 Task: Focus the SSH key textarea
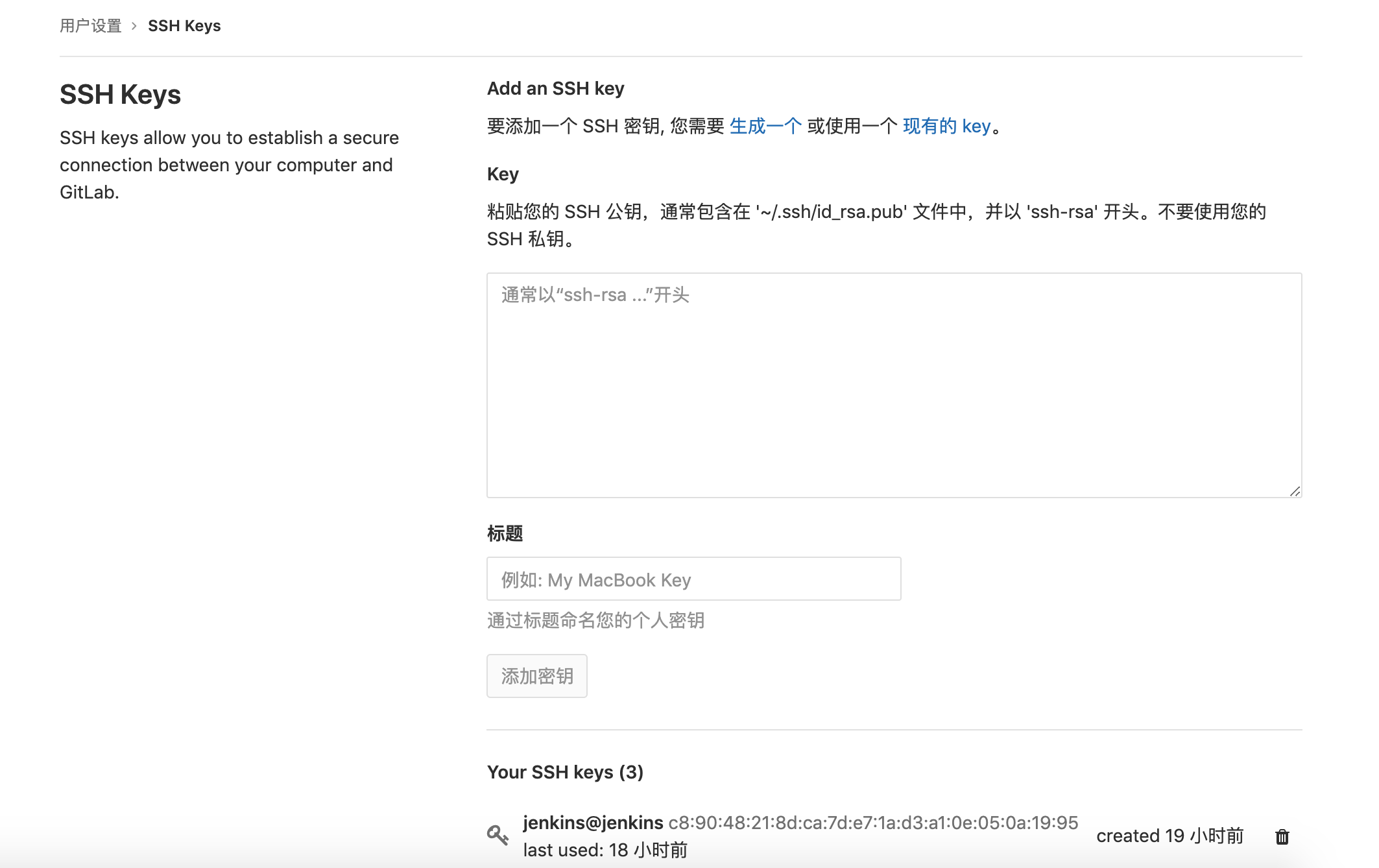point(894,385)
